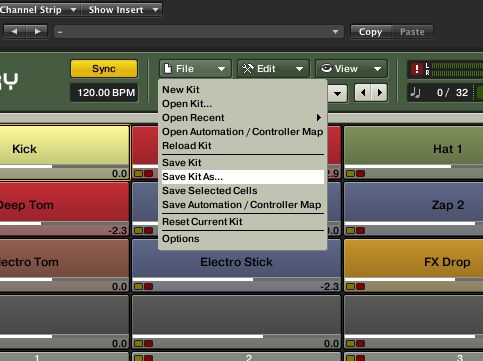Click the small dropdown arrow below the View menu
The width and height of the screenshot is (483, 361).
[337, 93]
